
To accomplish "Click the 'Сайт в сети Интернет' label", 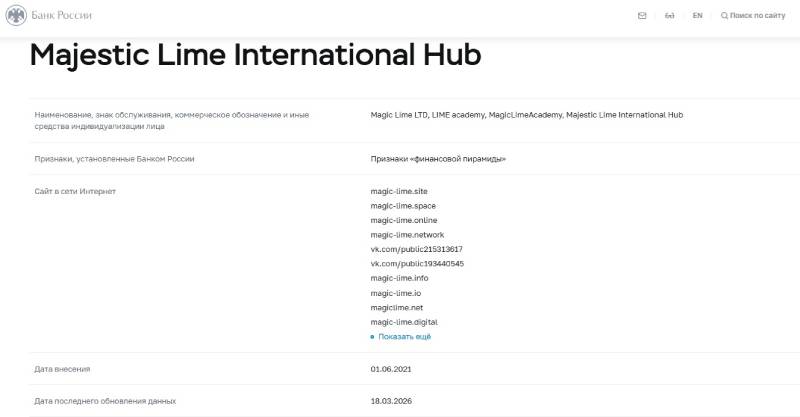I will click(75, 191).
